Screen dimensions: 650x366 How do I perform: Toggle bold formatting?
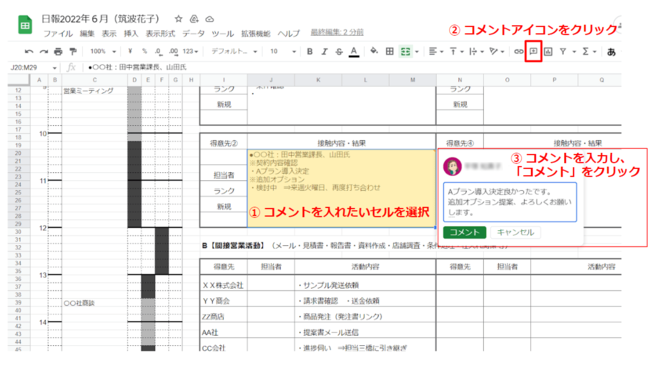pos(310,51)
